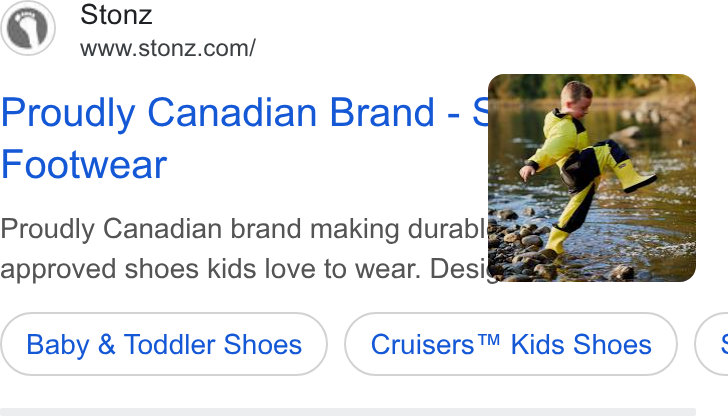The image size is (728, 416).
Task: Click the ™ symbol in the Cruisers chip
Action: coord(489,340)
